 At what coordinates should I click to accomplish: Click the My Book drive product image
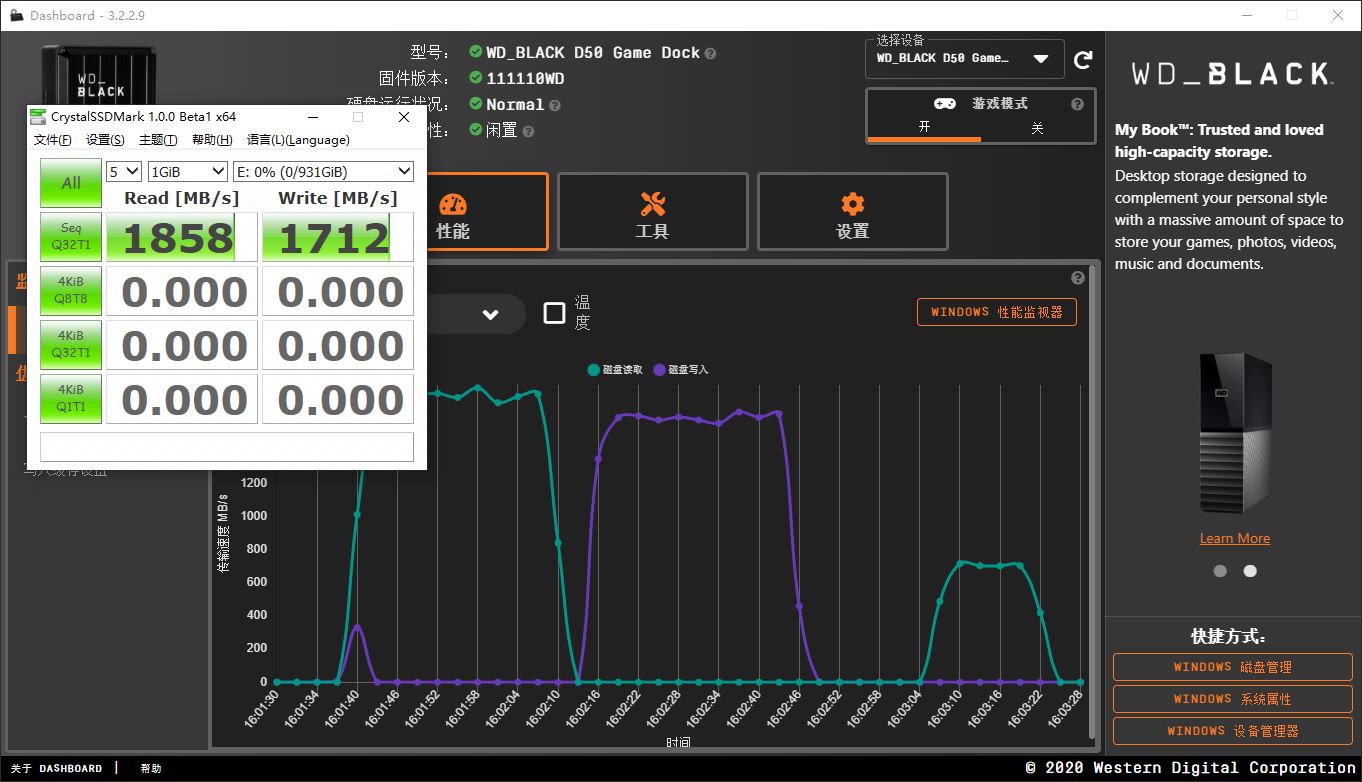point(1235,432)
